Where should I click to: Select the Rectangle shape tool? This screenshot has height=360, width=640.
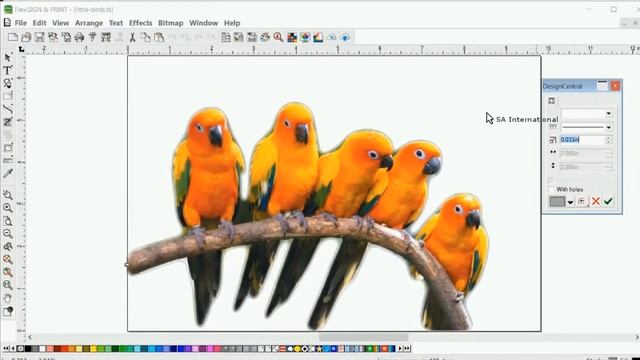click(x=8, y=96)
